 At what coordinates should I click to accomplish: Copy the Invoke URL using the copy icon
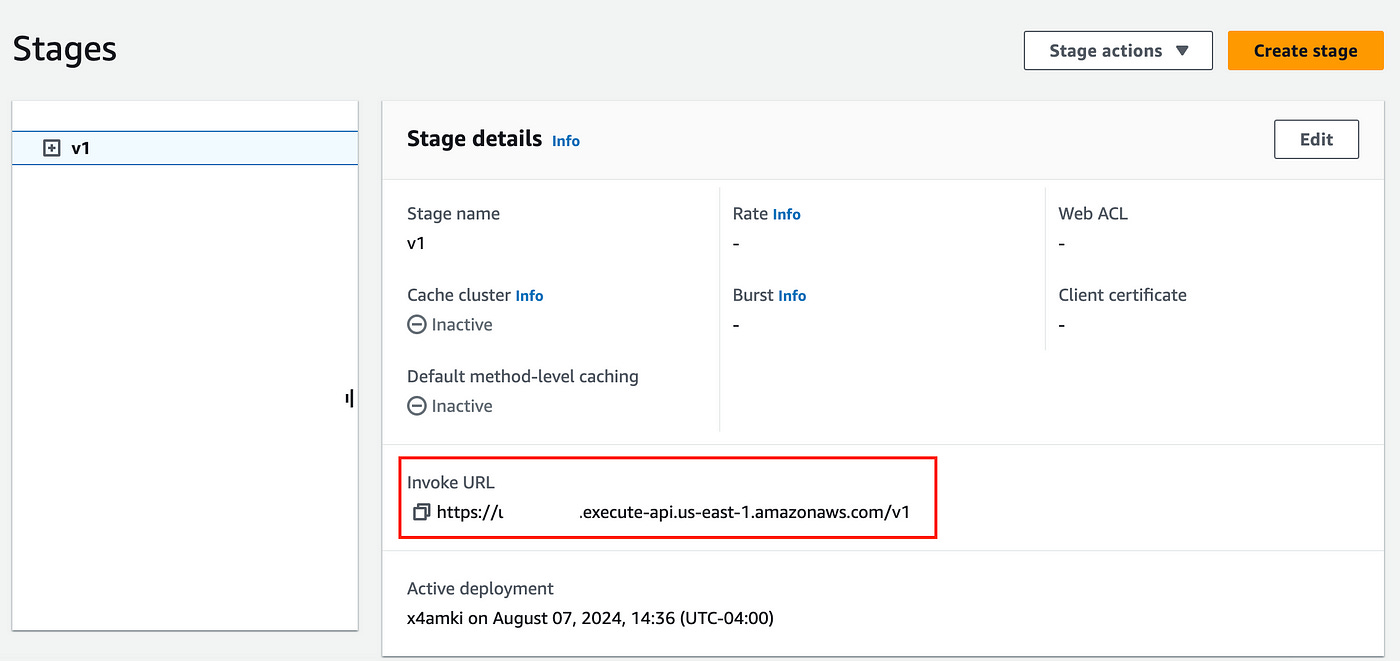click(x=421, y=512)
